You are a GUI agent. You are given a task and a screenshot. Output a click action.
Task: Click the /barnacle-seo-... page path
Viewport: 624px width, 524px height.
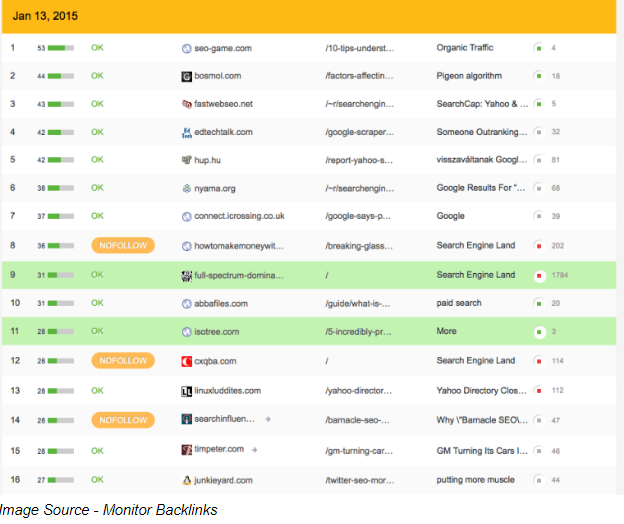click(357, 421)
